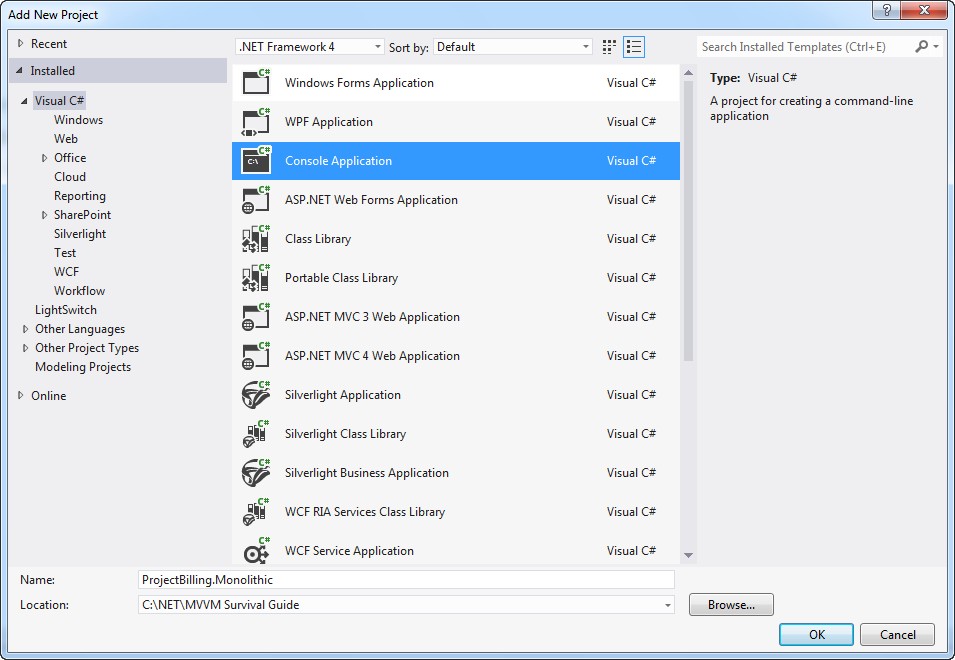Expand the SharePoint tree node
Image resolution: width=955 pixels, height=660 pixels.
coord(44,215)
